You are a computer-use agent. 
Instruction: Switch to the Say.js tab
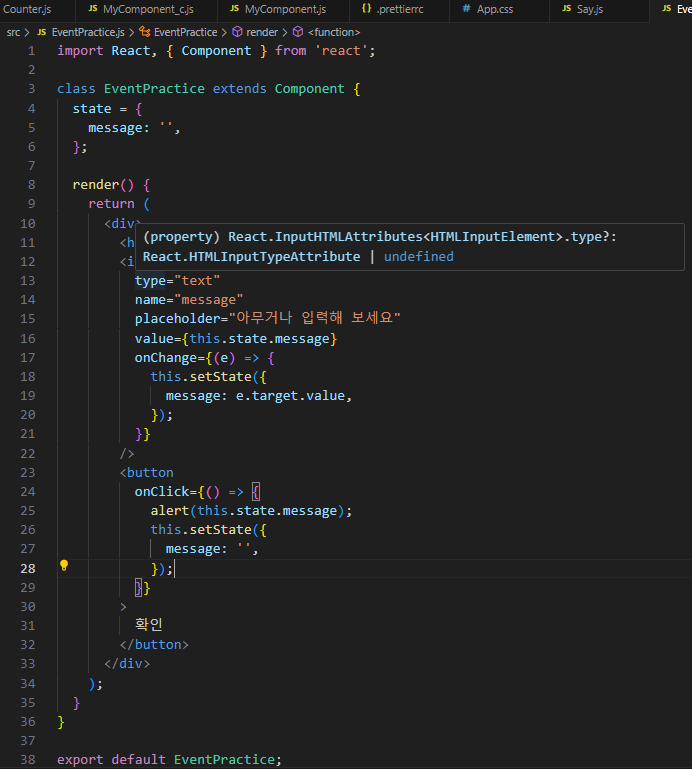click(589, 9)
